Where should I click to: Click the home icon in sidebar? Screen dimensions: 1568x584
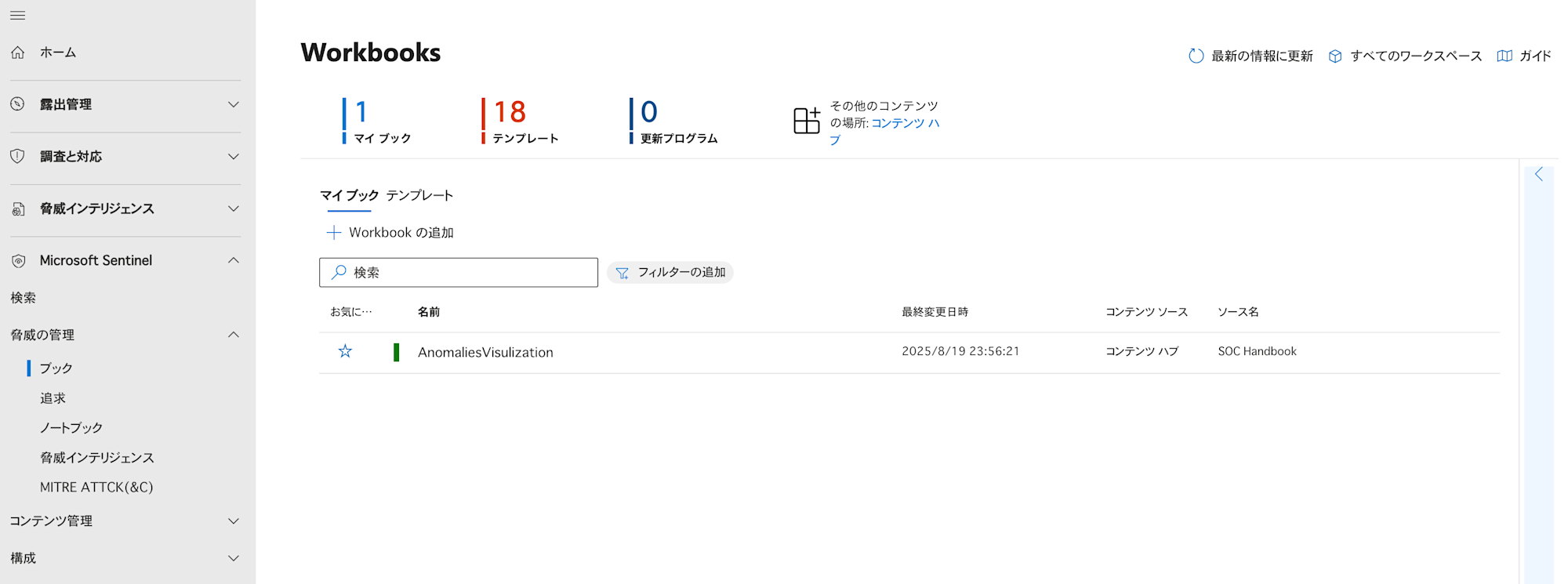18,53
